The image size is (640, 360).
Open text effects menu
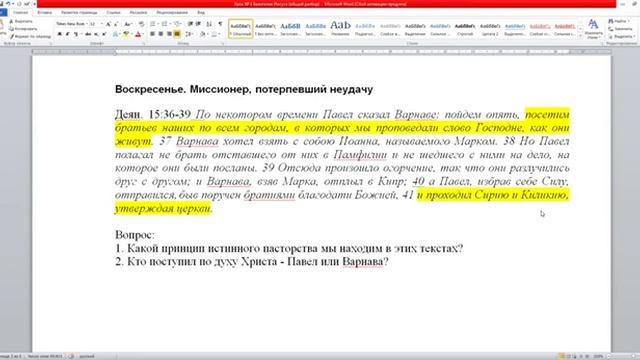click(115, 34)
